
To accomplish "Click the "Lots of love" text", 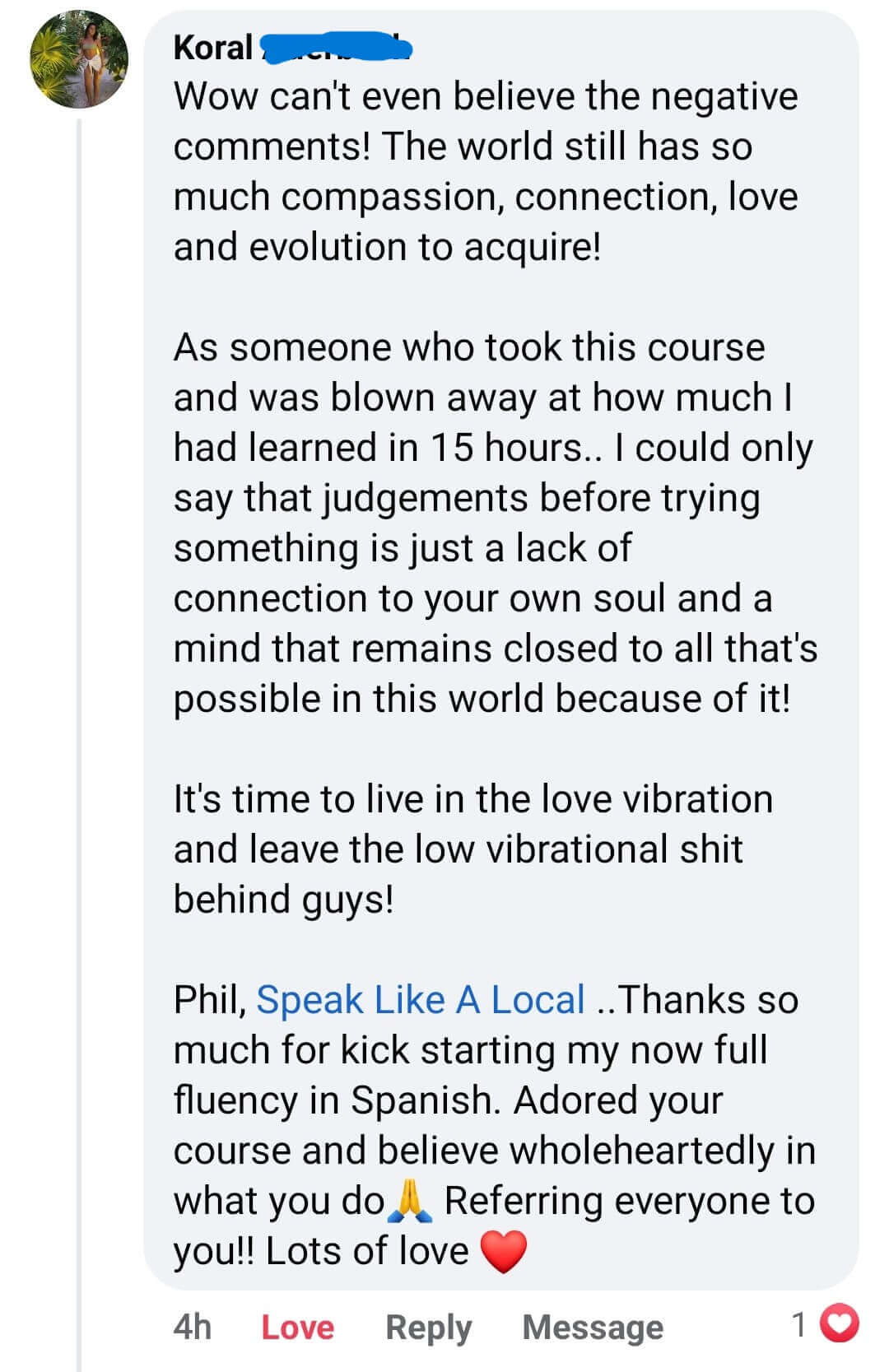I will pyautogui.click(x=366, y=1252).
